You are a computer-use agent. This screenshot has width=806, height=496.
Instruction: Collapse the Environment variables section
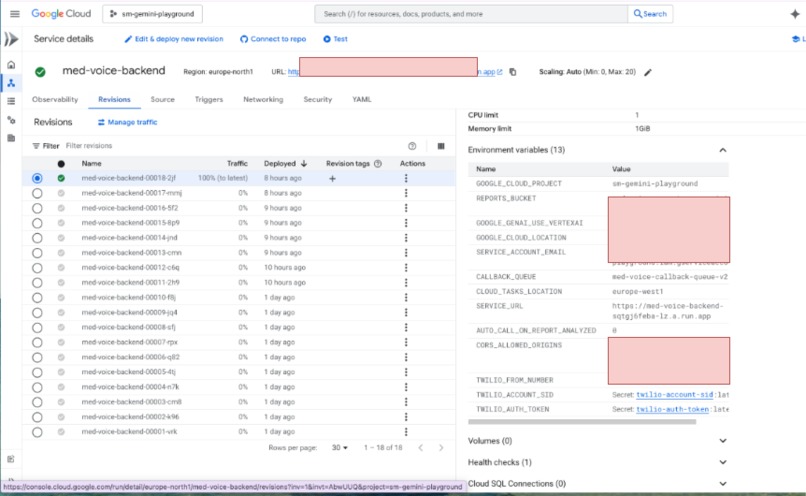point(723,150)
